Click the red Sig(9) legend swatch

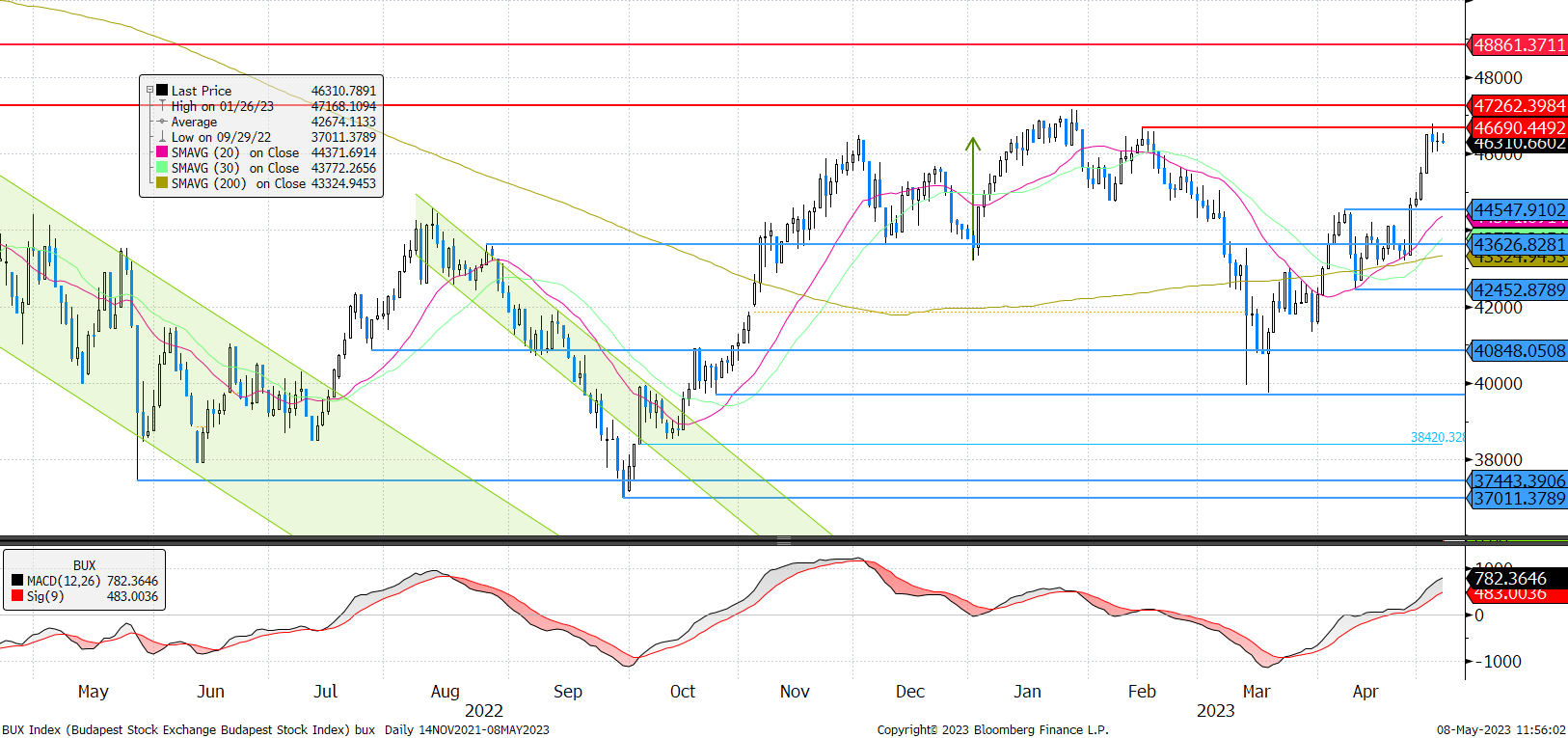coord(17,596)
